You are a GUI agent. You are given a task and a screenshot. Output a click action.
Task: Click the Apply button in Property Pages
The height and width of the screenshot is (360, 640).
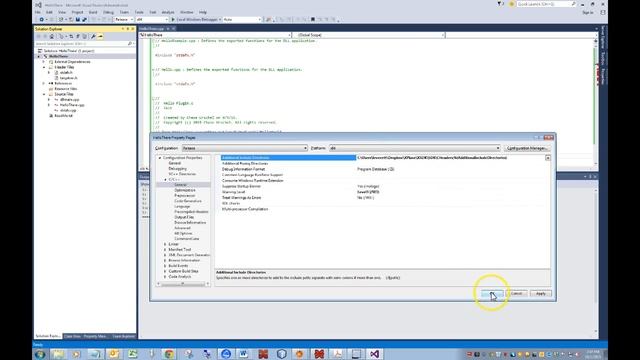(x=540, y=293)
